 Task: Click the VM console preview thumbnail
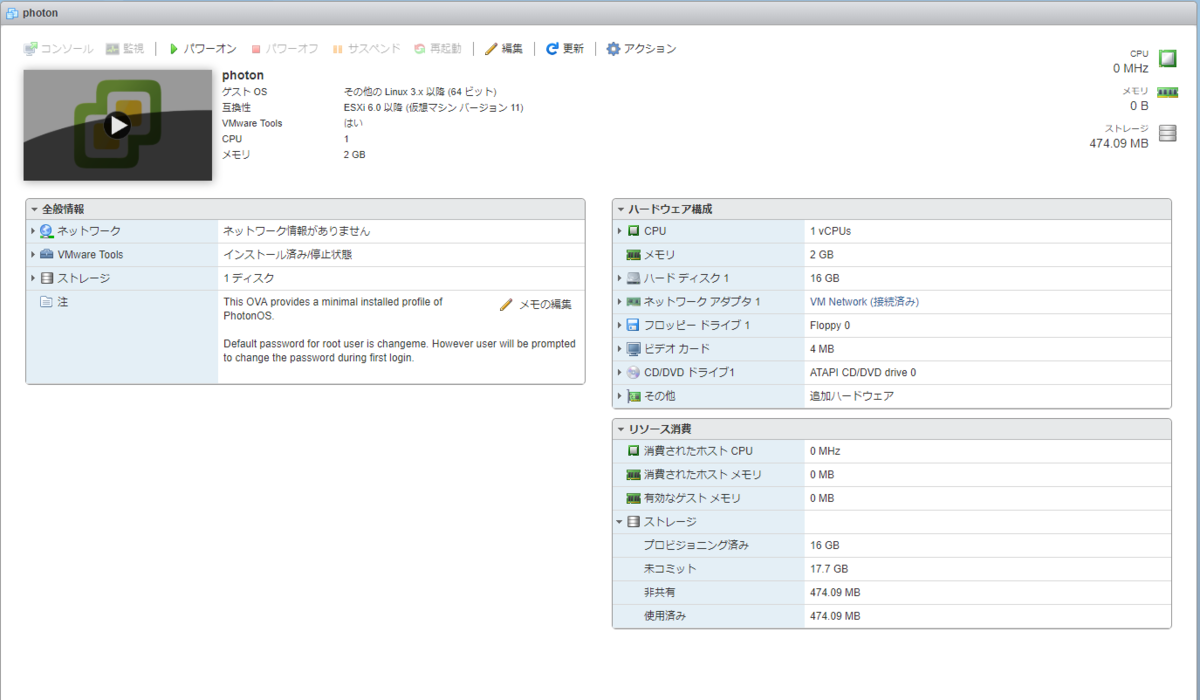[x=117, y=124]
